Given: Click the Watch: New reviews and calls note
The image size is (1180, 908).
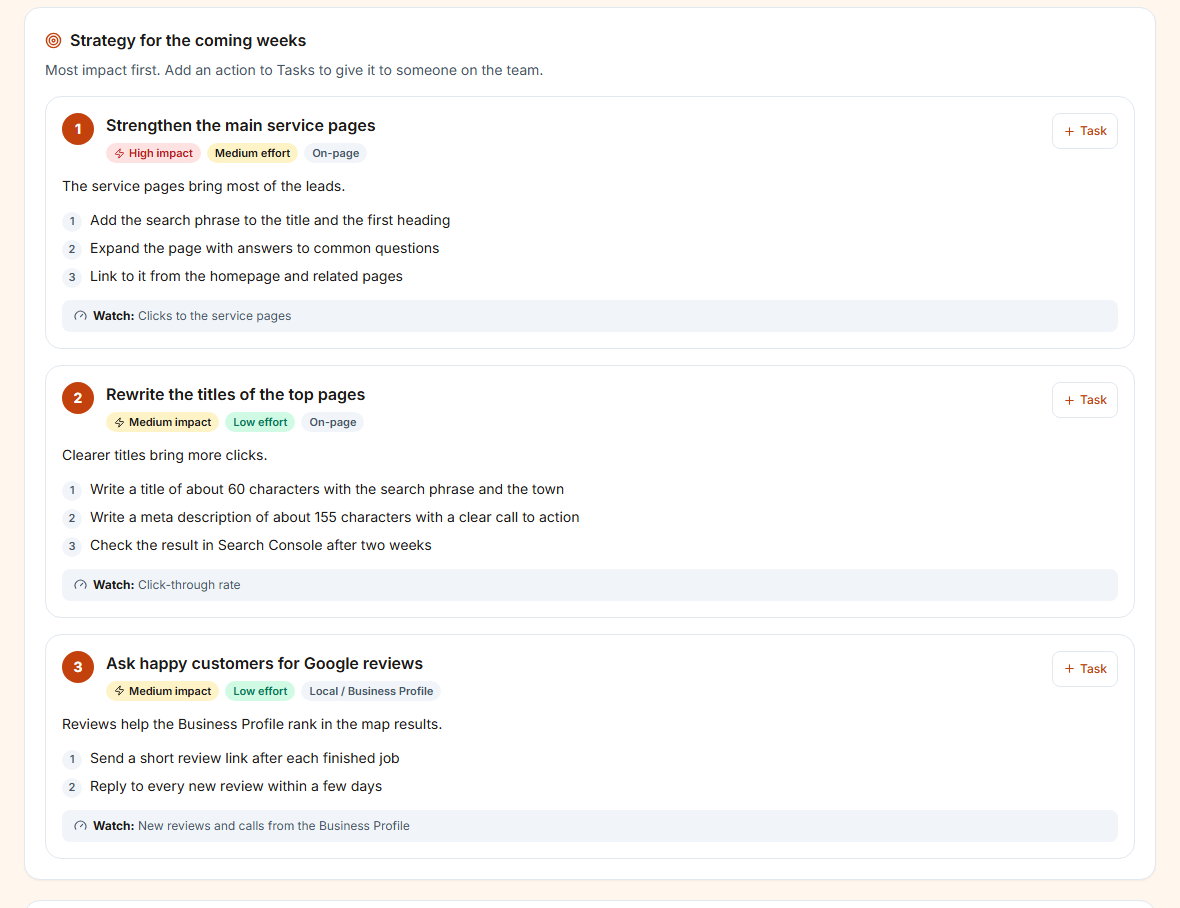Looking at the screenshot, I should 590,826.
